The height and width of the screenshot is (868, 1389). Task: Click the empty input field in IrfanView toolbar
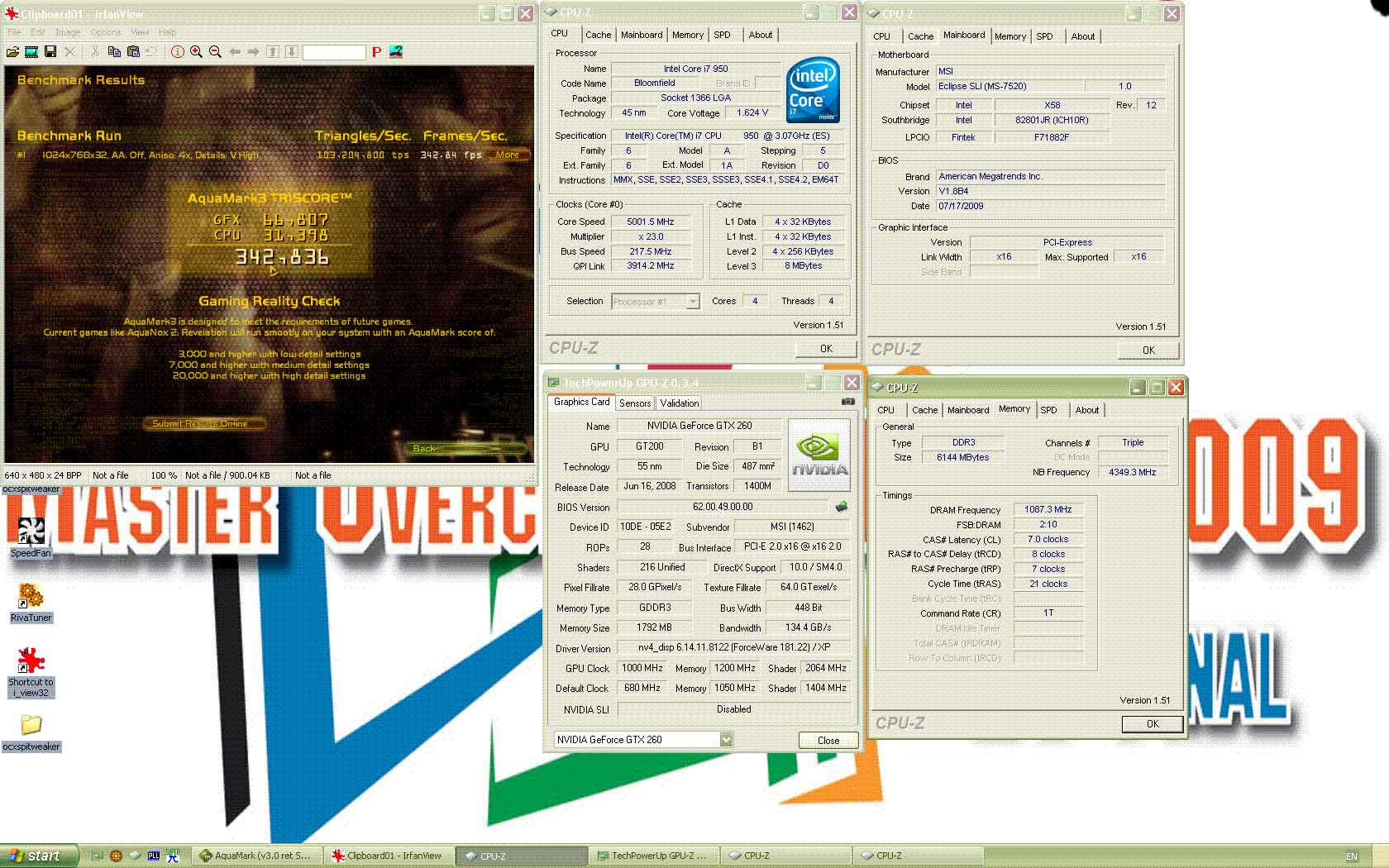(334, 52)
